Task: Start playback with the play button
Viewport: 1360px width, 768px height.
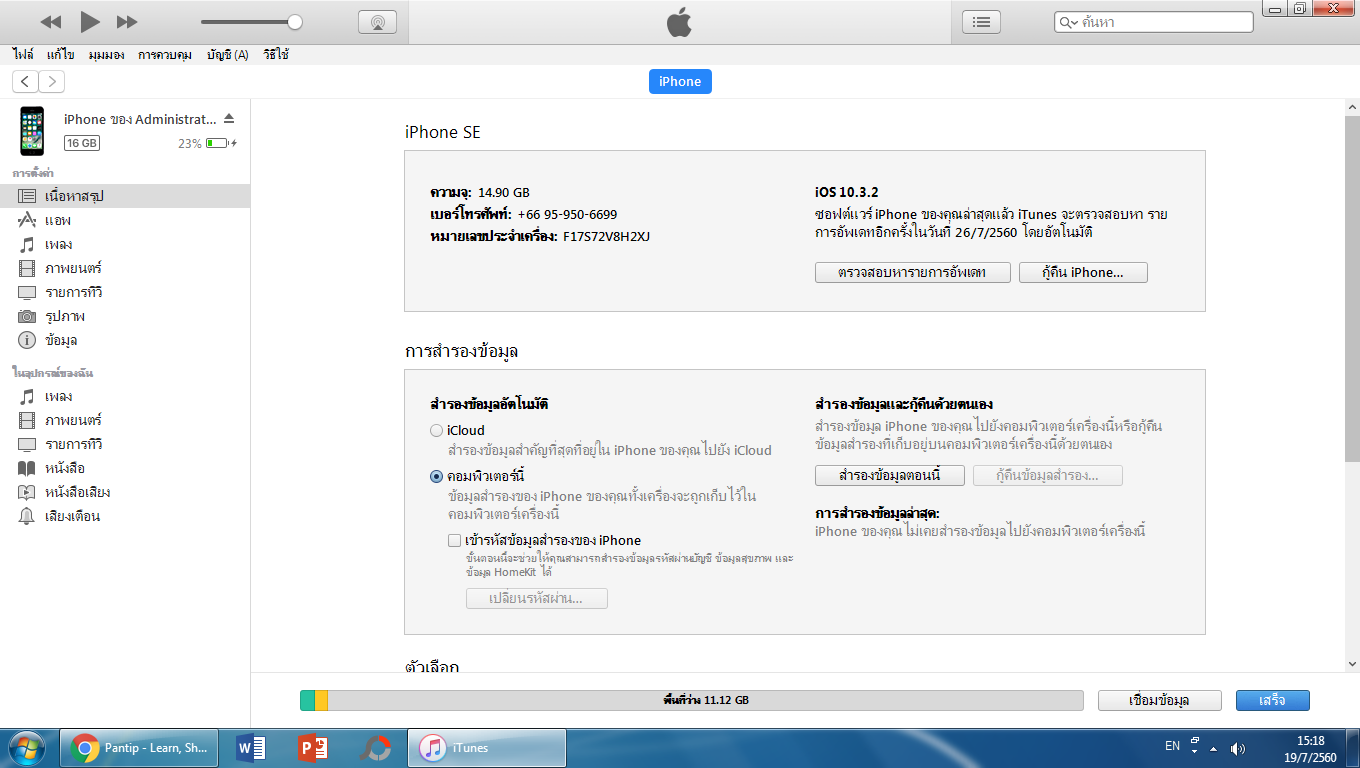Action: 90,21
